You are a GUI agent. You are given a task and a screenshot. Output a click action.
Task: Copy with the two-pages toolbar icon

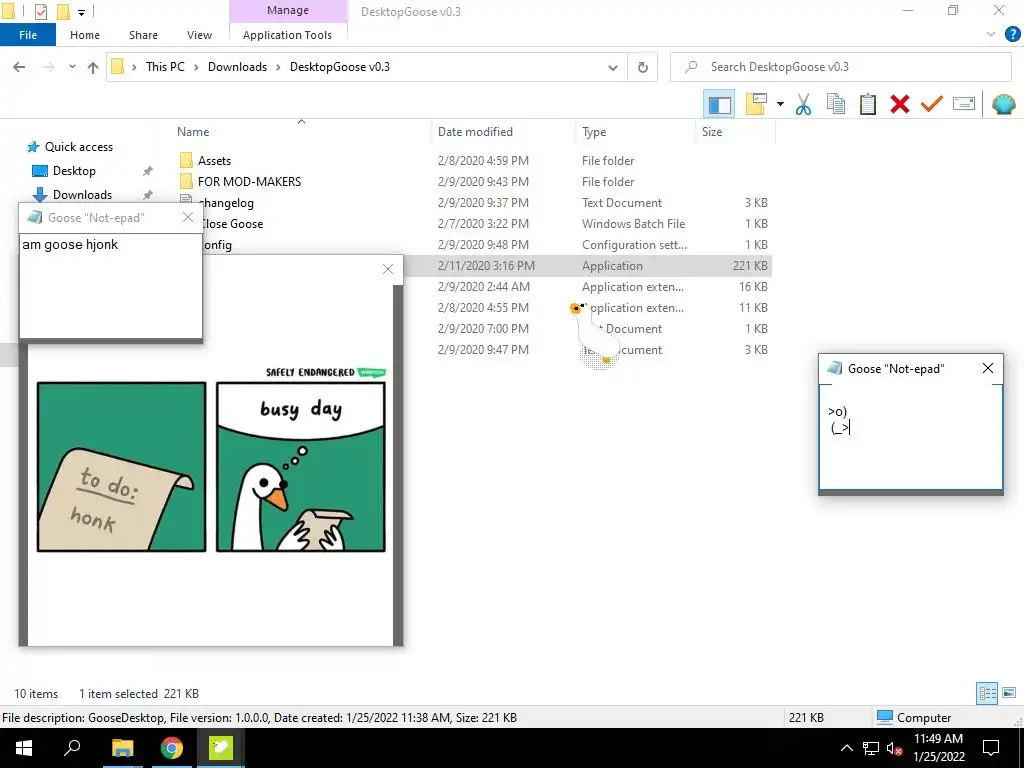pyautogui.click(x=835, y=104)
